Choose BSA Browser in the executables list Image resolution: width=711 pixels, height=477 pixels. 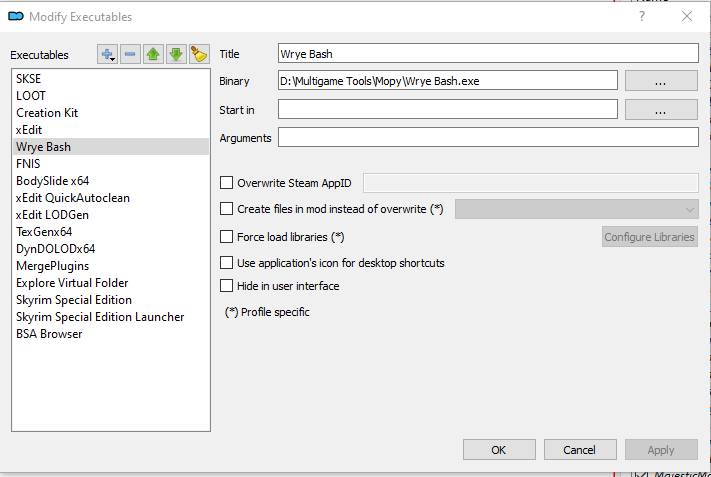point(49,334)
